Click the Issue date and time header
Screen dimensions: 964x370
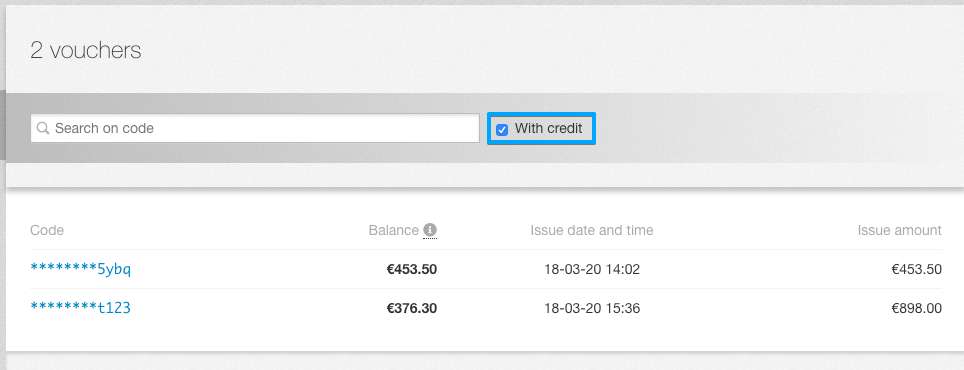[591, 230]
